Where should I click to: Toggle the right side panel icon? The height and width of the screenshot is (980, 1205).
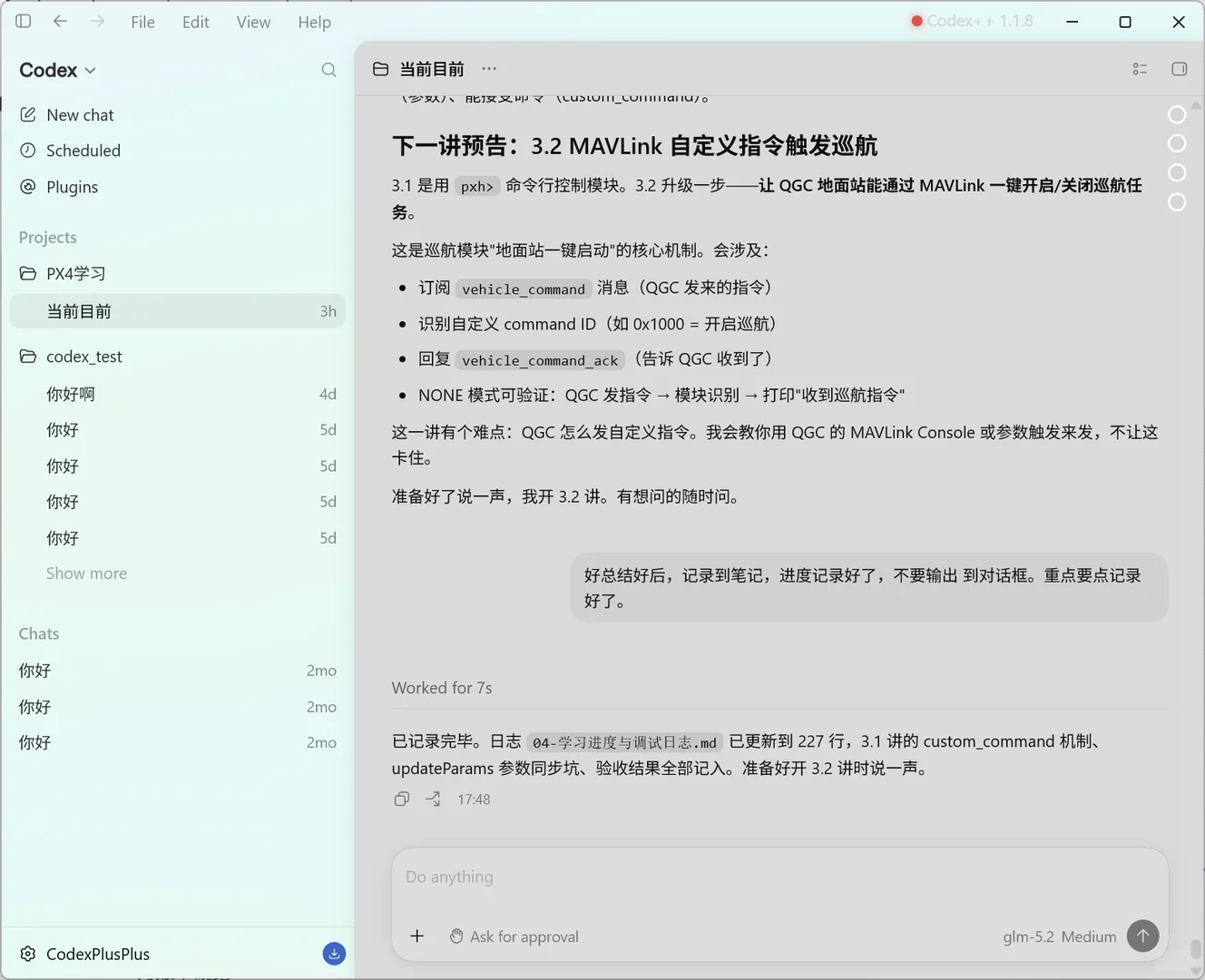[1180, 69]
